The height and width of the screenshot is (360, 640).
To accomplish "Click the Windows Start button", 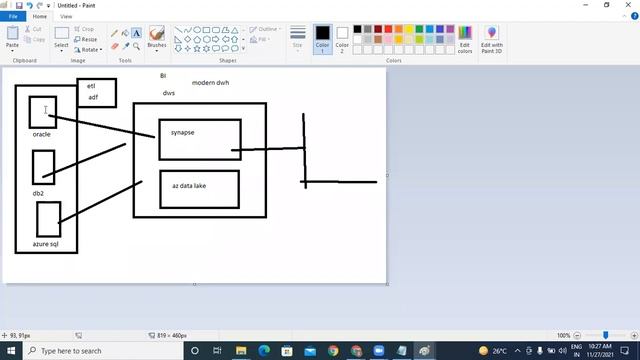I will (11, 351).
